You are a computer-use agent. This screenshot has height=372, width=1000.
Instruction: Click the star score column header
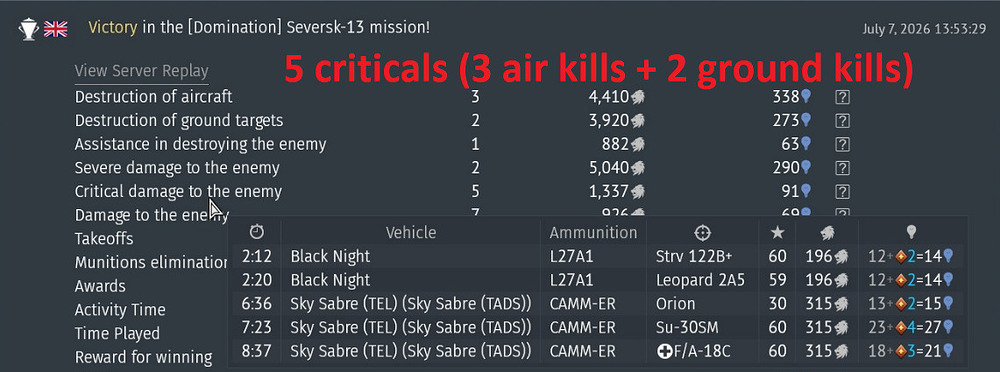776,232
